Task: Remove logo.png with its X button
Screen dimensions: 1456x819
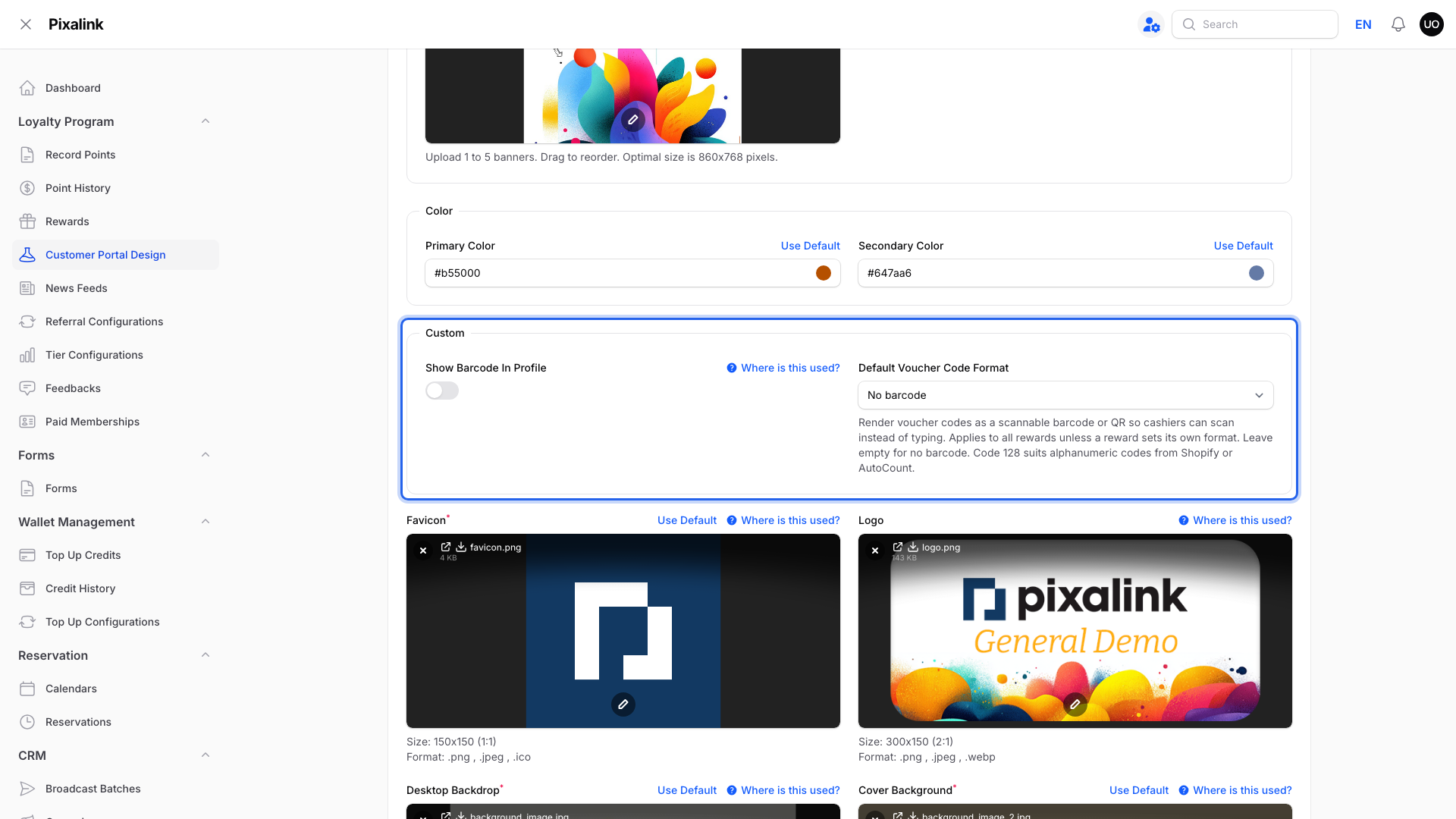Action: (875, 551)
